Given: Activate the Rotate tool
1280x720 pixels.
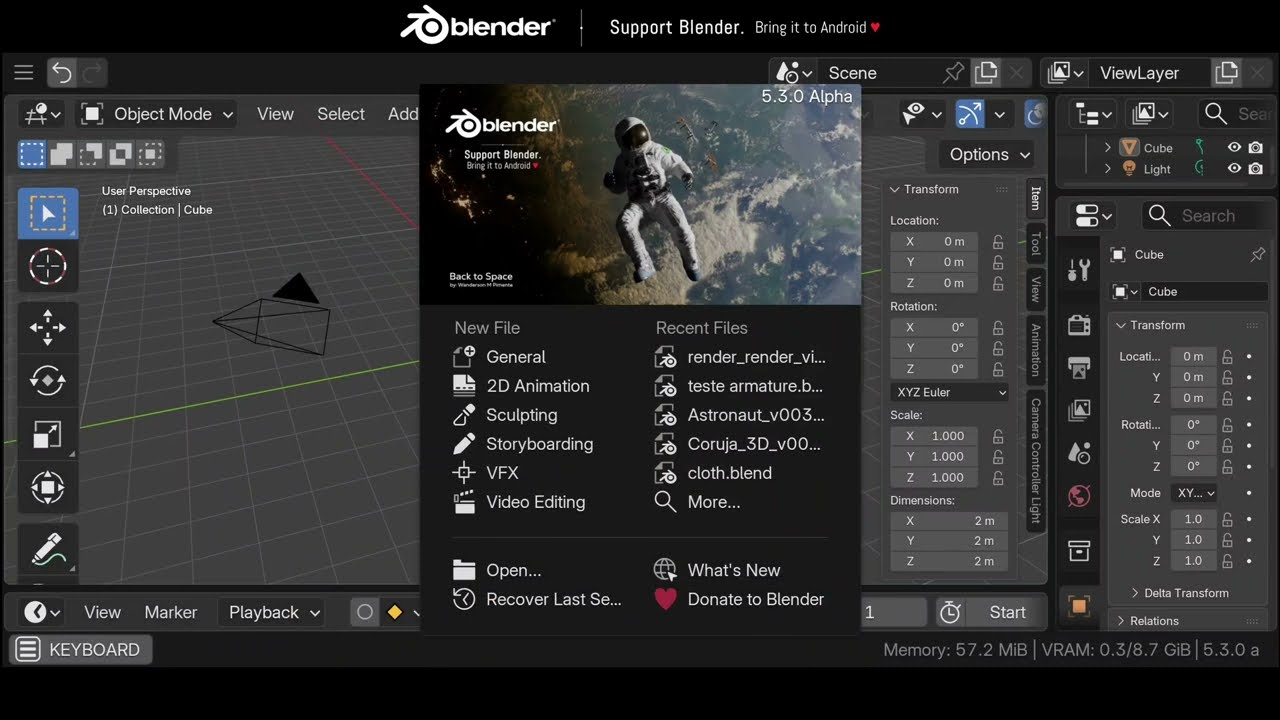Looking at the screenshot, I should tap(47, 381).
